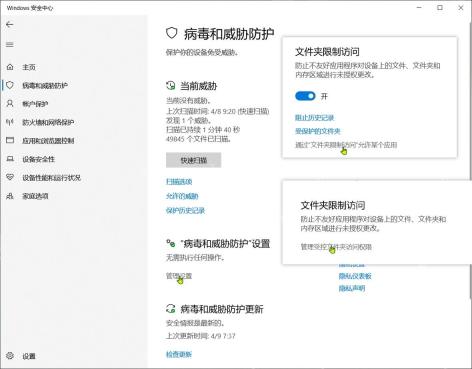Click the back arrow icon
Screen dimensions: 472x369
pyautogui.click(x=10, y=24)
